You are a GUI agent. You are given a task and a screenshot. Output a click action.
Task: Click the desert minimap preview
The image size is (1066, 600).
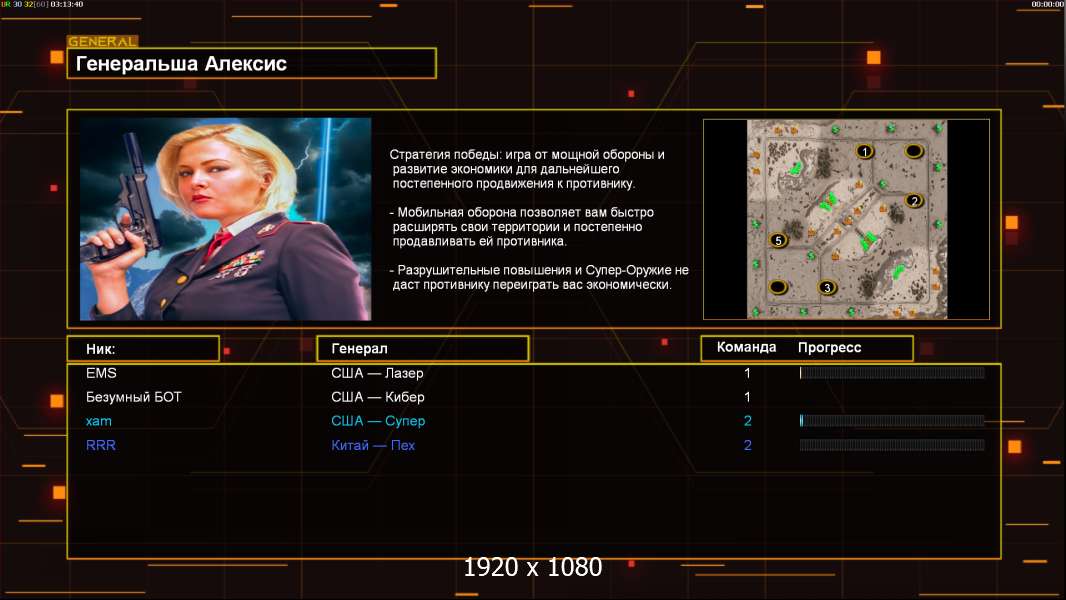pos(847,219)
